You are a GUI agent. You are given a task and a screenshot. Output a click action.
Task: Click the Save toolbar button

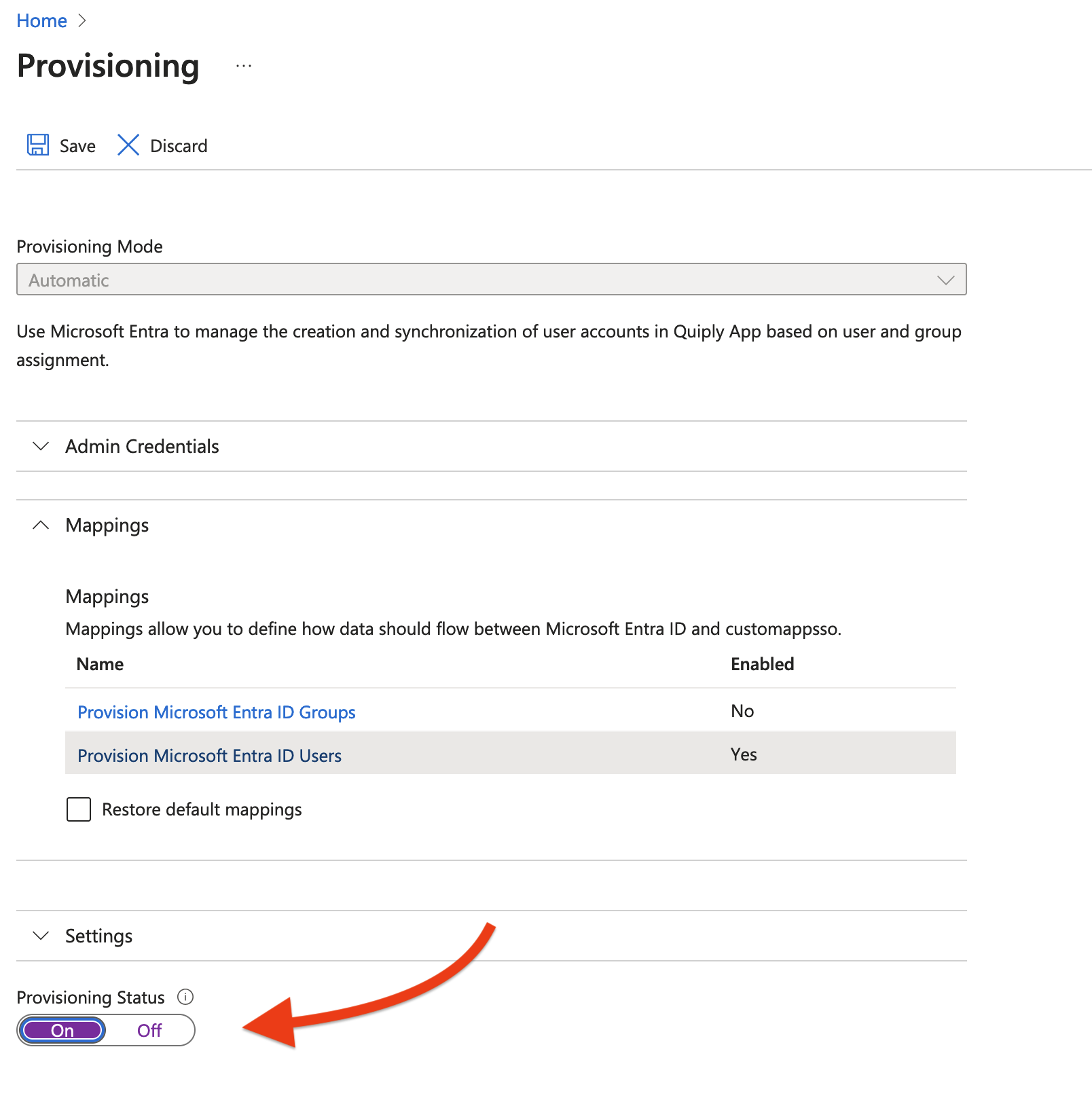click(x=61, y=145)
